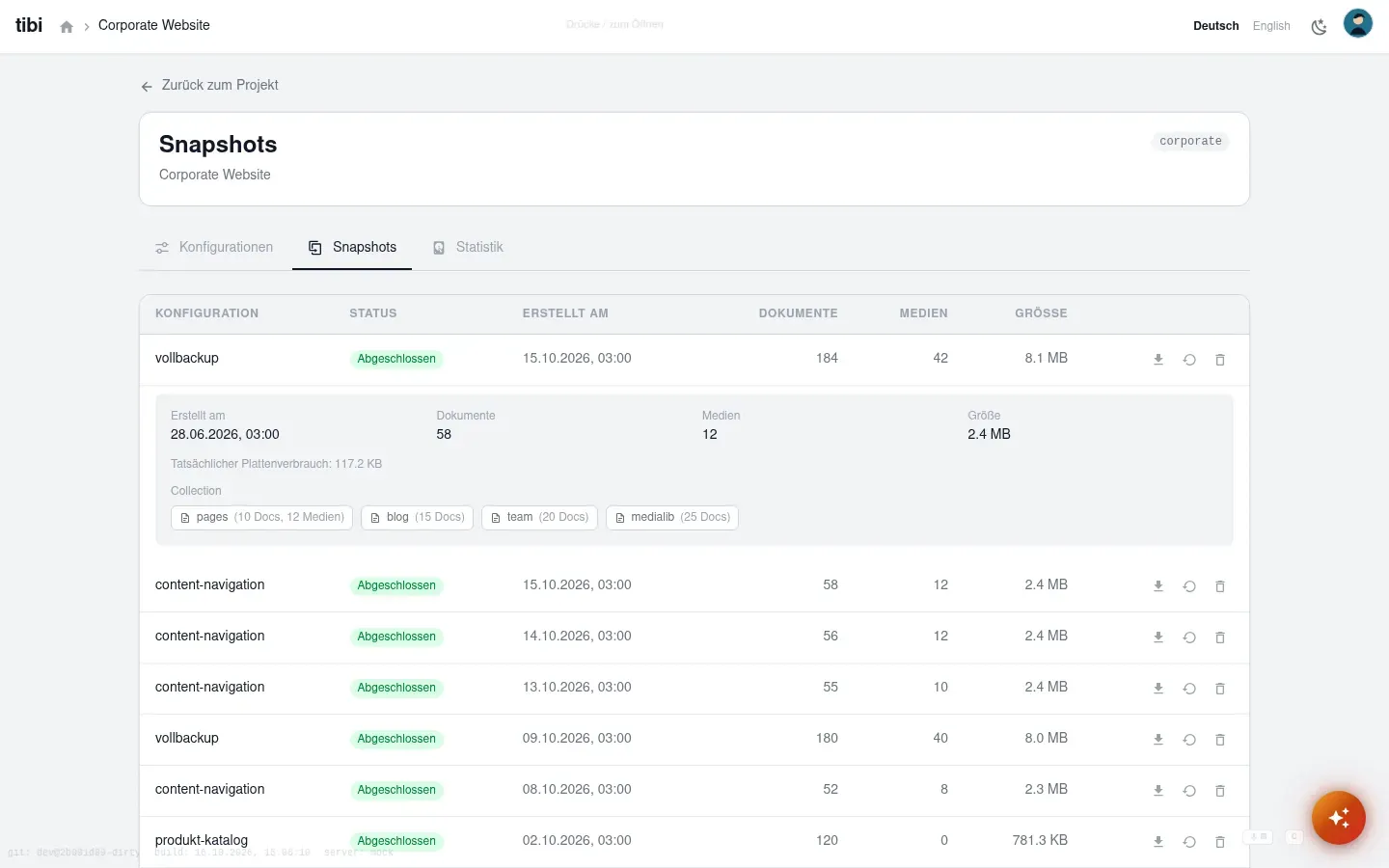1389x868 pixels.
Task: Delete the produkt-katalog snapshot
Action: [1220, 841]
